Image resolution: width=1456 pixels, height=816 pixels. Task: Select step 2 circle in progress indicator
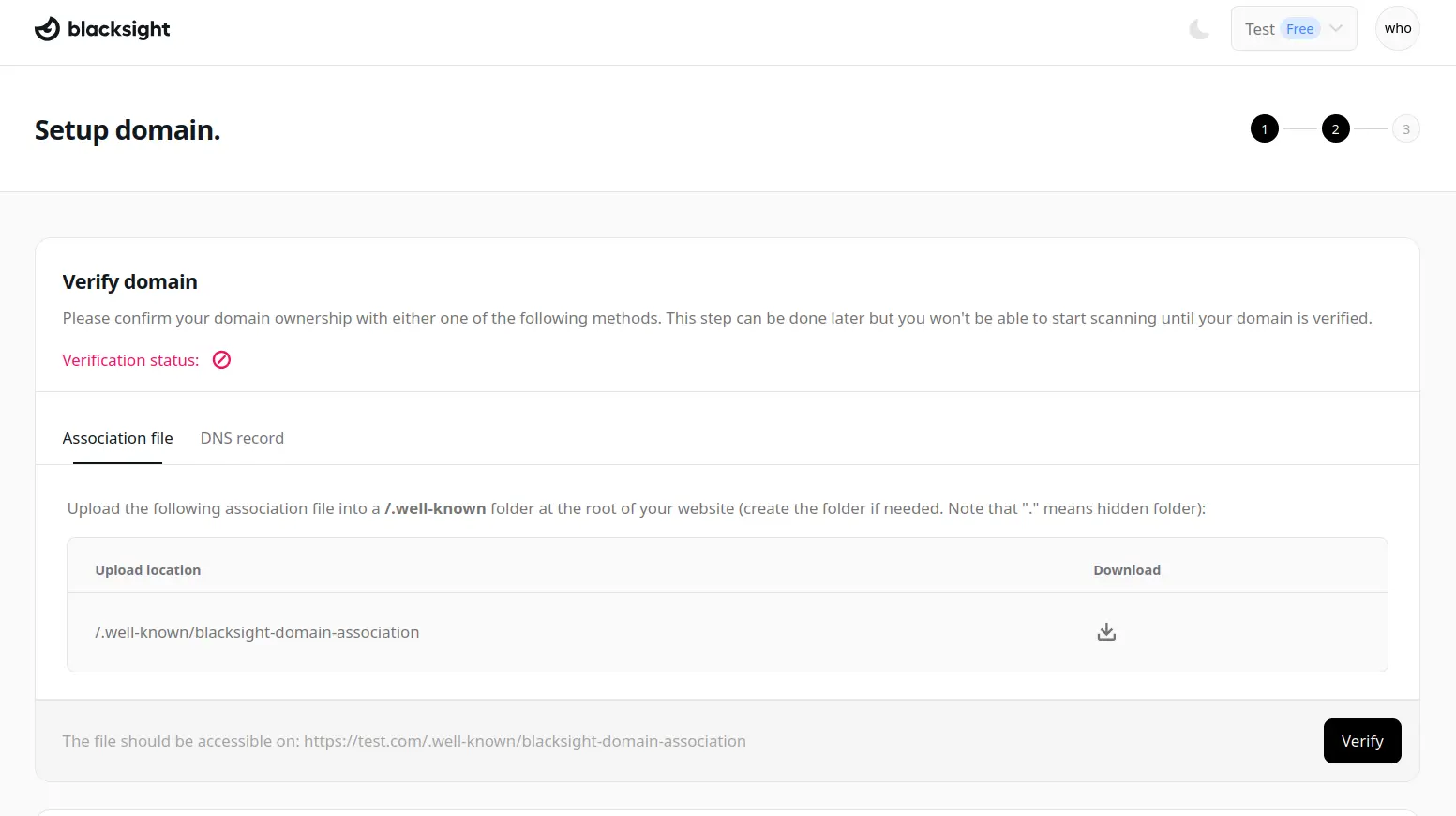(1335, 129)
